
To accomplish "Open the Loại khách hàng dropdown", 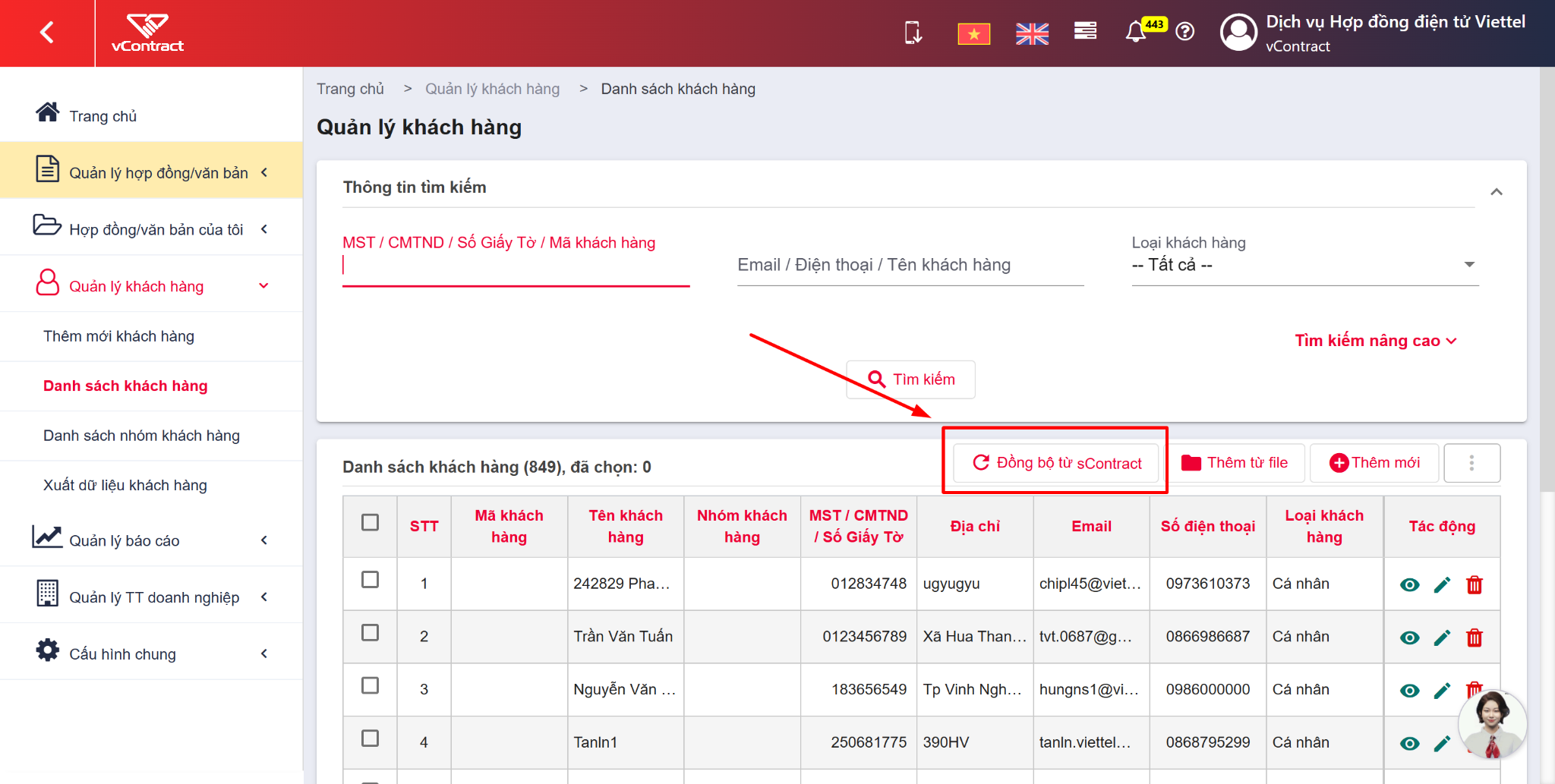I will point(1304,264).
